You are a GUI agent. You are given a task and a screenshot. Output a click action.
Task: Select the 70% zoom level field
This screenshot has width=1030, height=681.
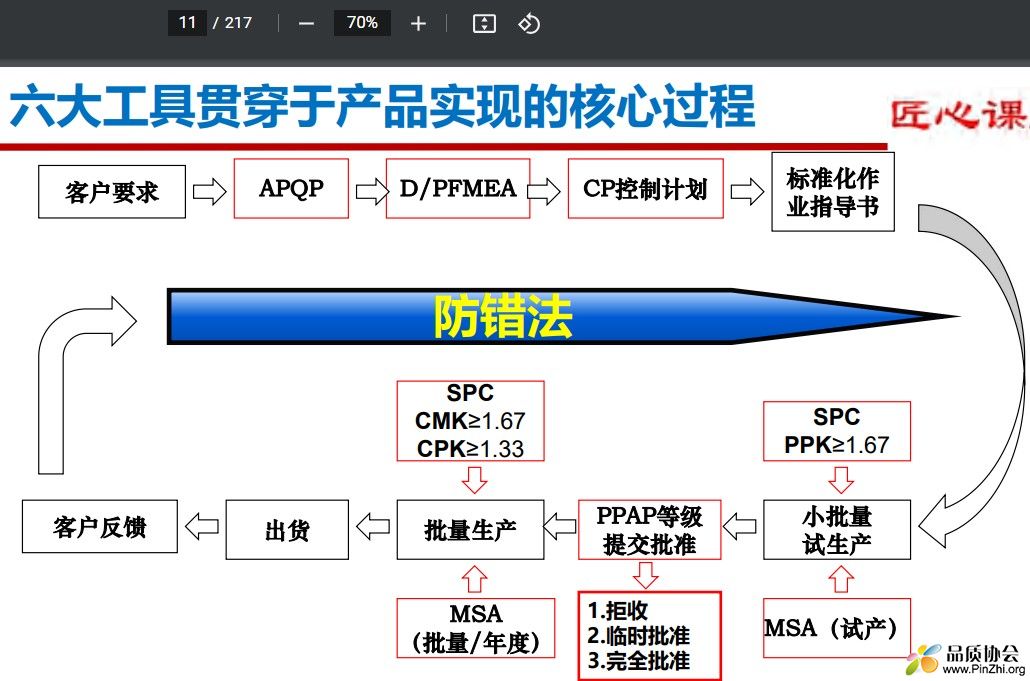(362, 23)
